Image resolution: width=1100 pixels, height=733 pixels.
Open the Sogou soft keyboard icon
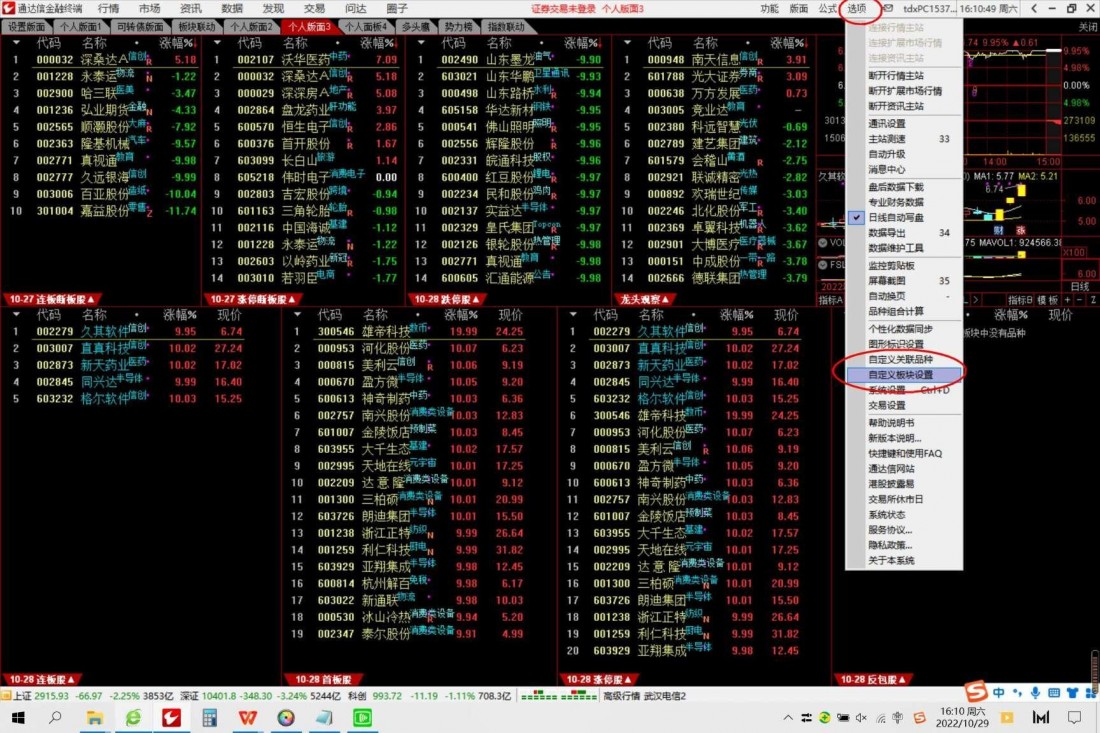point(1054,693)
